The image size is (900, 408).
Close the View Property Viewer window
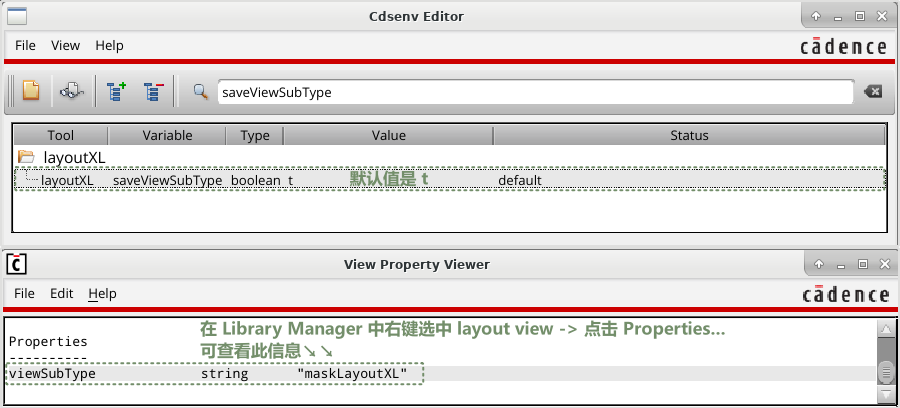885,264
